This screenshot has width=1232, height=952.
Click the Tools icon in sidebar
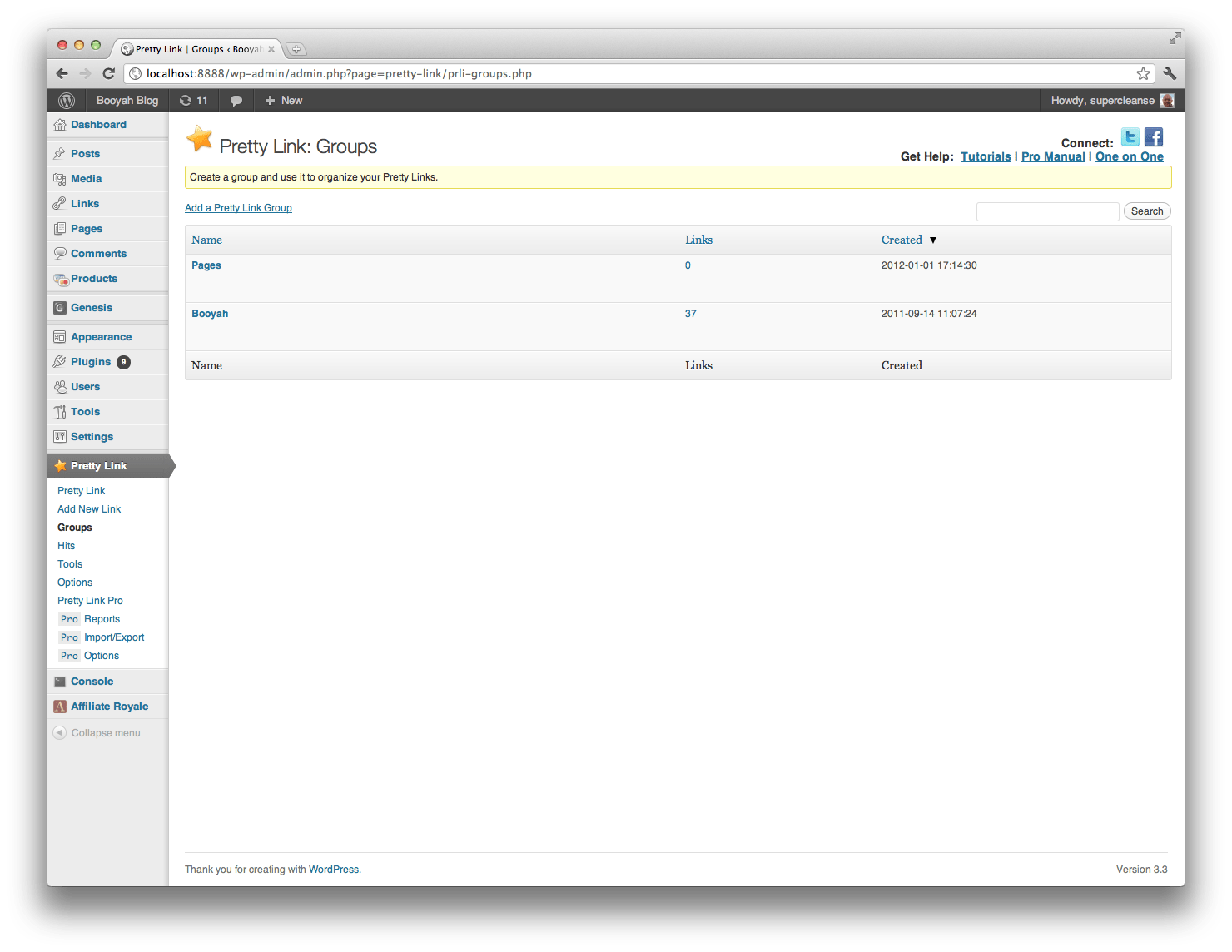coord(60,412)
